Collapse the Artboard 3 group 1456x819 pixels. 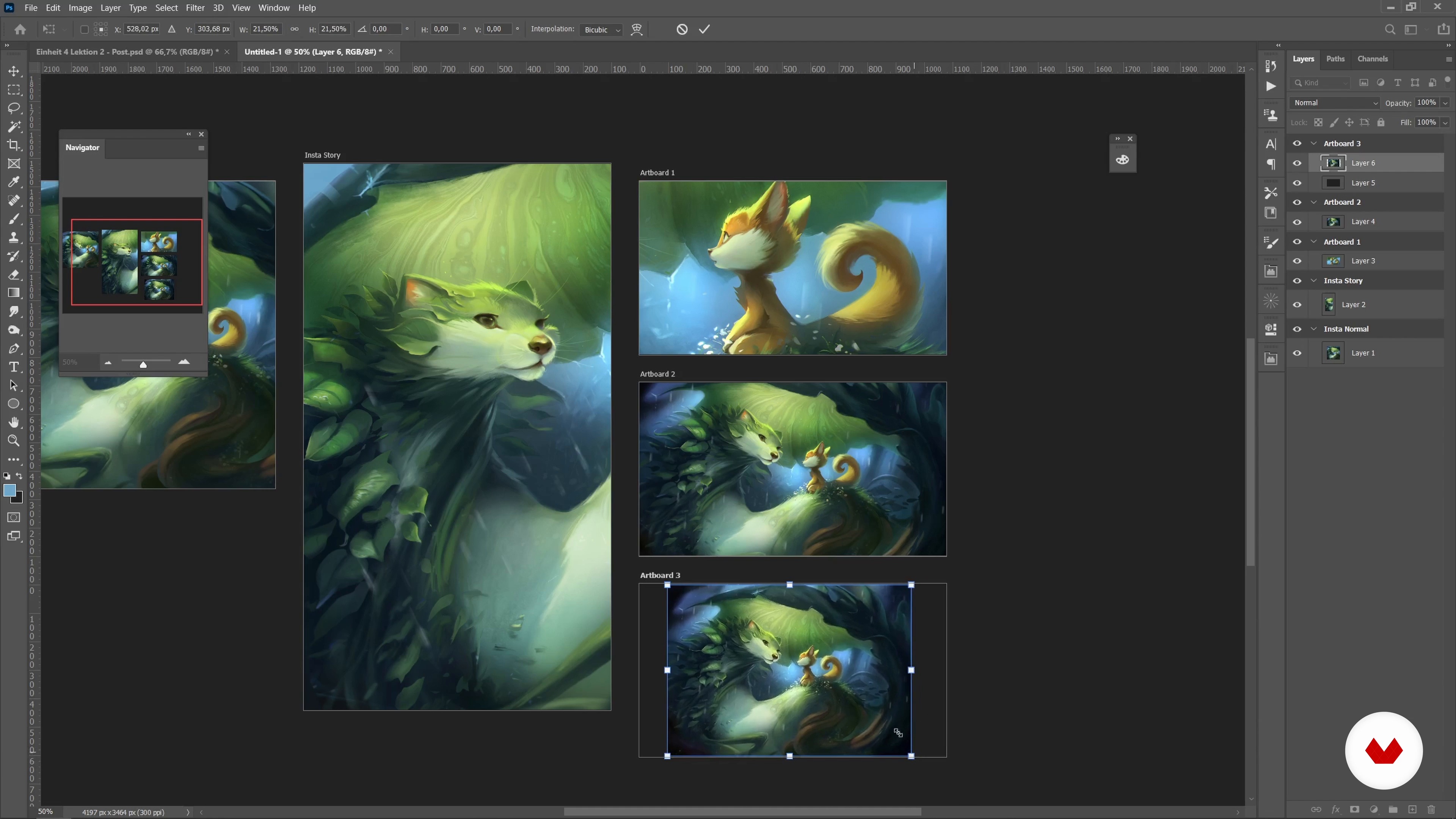pyautogui.click(x=1313, y=144)
